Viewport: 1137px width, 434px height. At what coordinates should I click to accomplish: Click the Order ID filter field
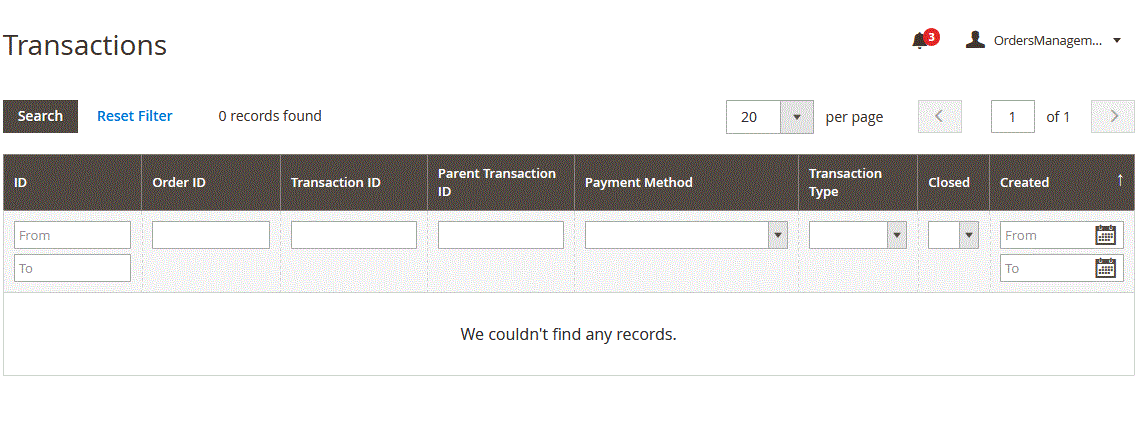pyautogui.click(x=211, y=235)
